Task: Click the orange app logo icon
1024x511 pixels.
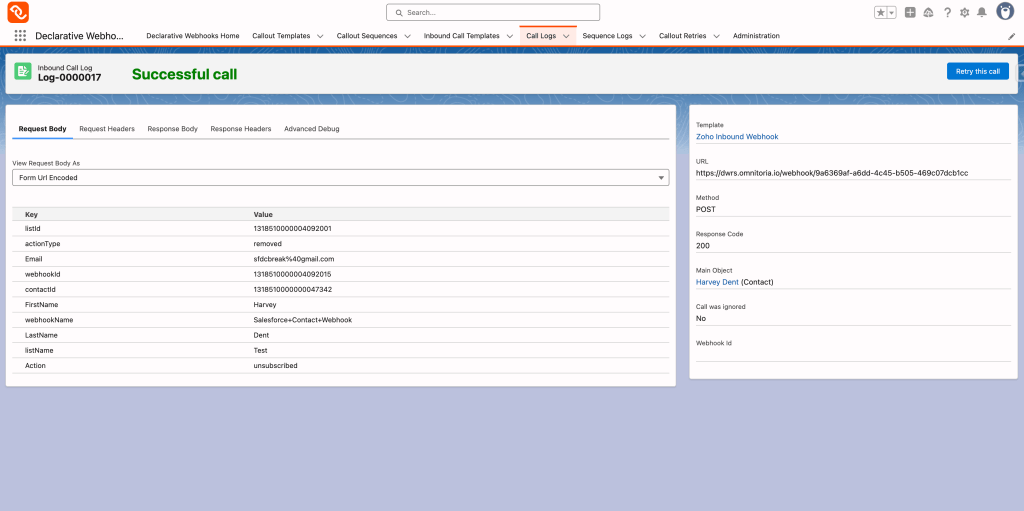Action: 18,12
